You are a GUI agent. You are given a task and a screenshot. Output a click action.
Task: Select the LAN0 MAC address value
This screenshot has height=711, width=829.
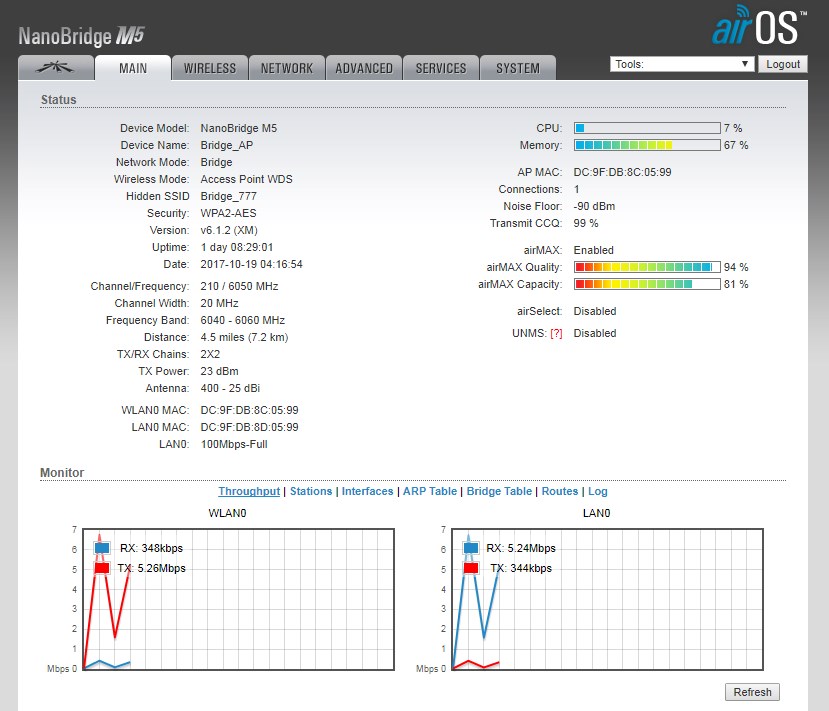[250, 427]
